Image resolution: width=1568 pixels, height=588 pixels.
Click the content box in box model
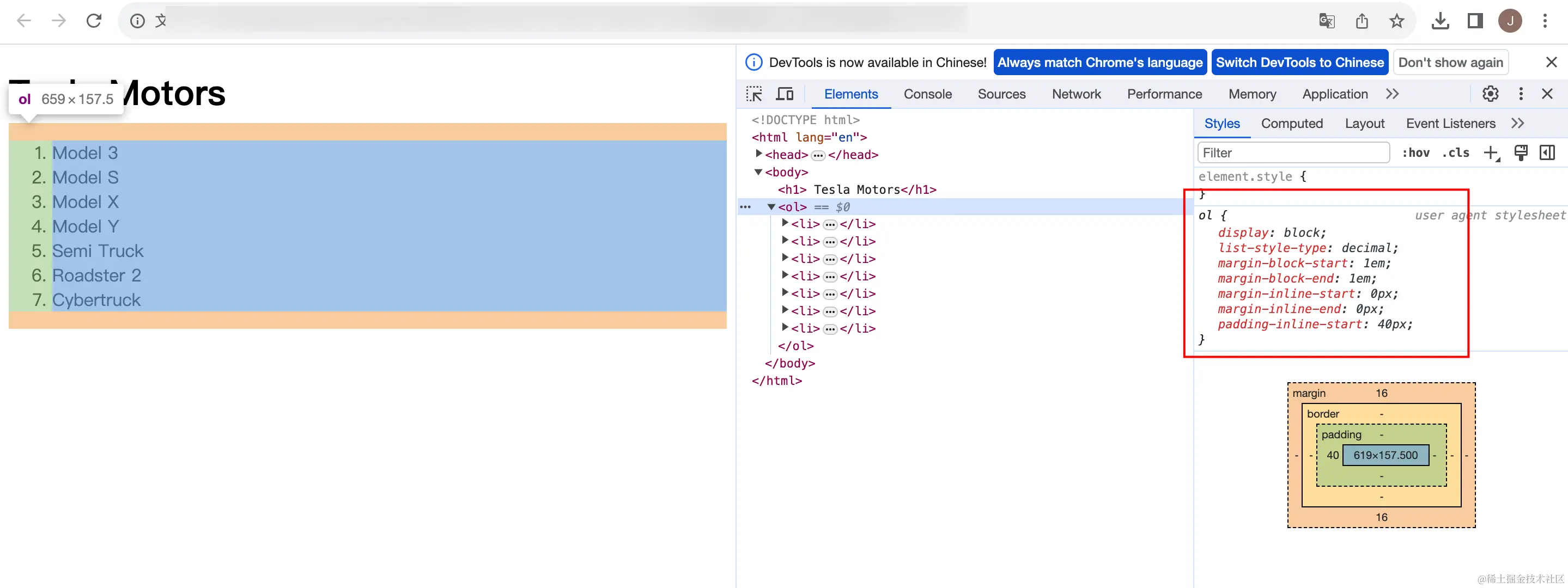[x=1385, y=455]
